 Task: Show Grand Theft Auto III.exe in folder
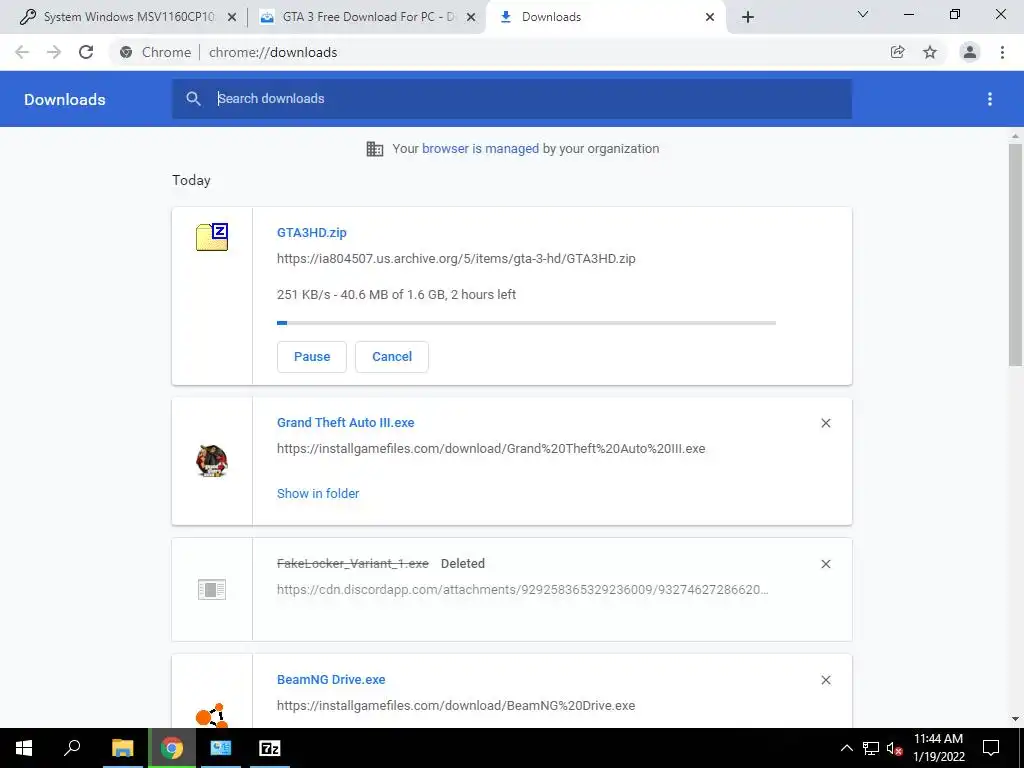pyautogui.click(x=318, y=494)
